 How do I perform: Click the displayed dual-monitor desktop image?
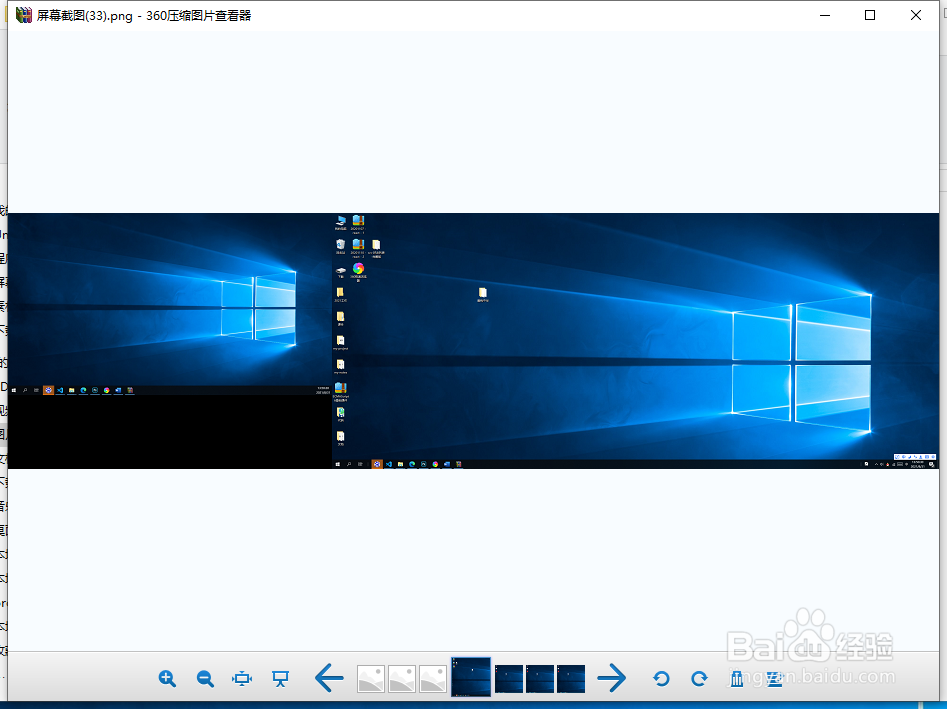pos(474,341)
